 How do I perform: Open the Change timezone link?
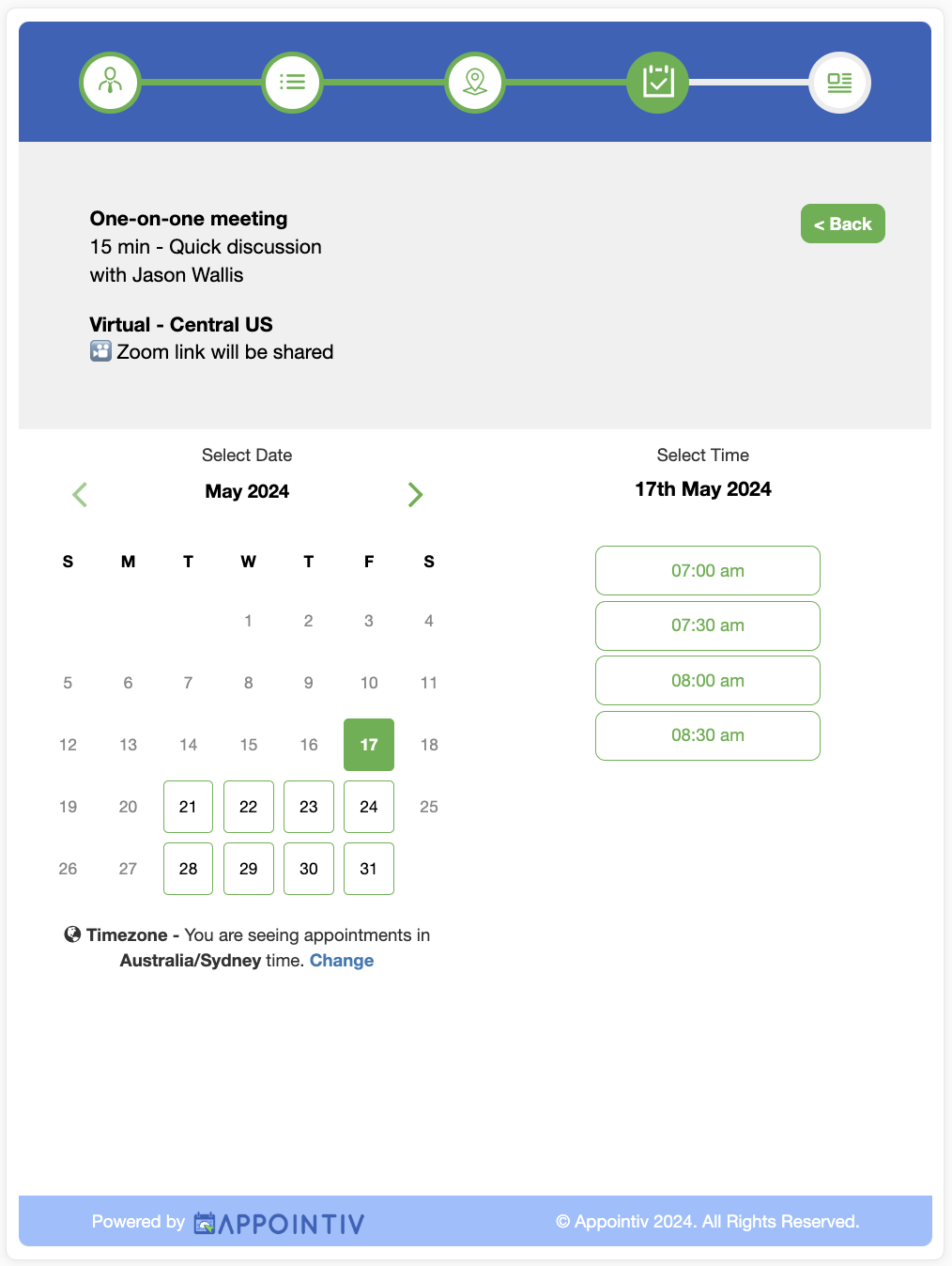[x=342, y=960]
